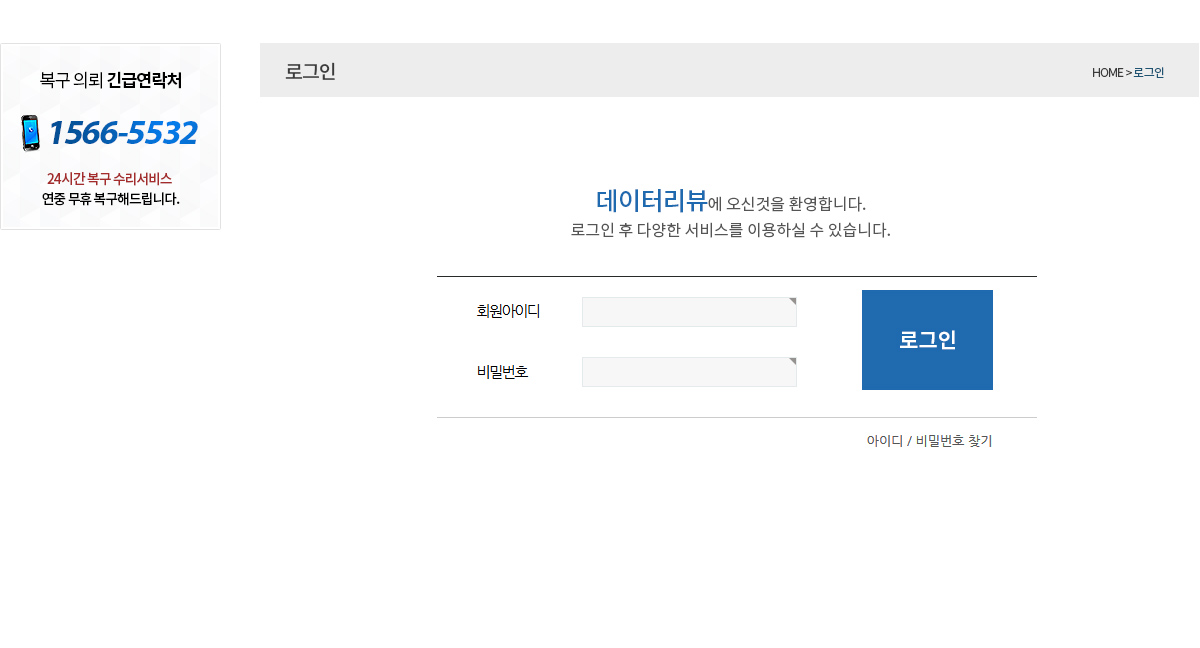Click the 회원아이디 label

tap(508, 311)
